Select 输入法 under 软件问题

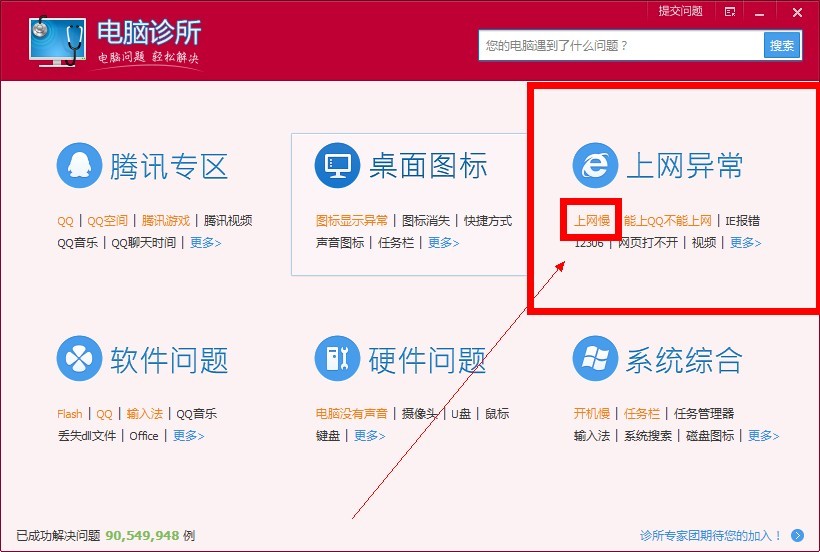[144, 414]
